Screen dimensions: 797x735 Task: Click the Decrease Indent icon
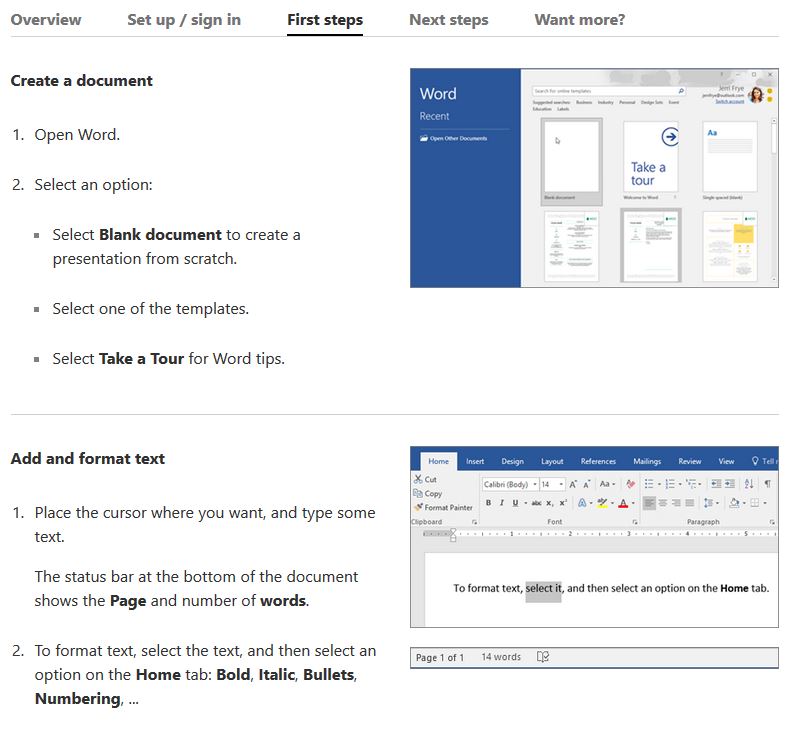(x=716, y=484)
